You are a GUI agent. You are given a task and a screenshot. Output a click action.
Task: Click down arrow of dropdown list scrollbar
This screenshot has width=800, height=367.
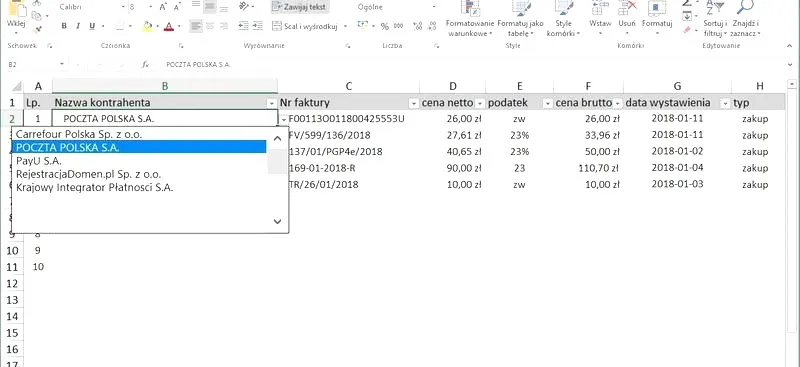pyautogui.click(x=277, y=222)
